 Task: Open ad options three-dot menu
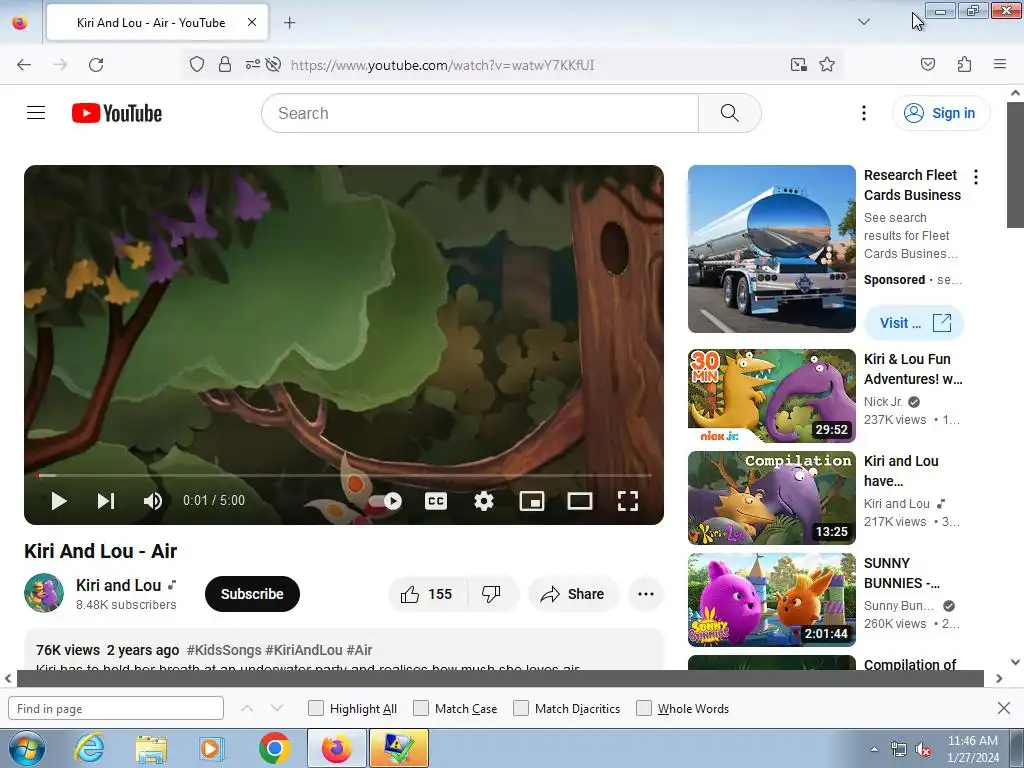(x=976, y=176)
